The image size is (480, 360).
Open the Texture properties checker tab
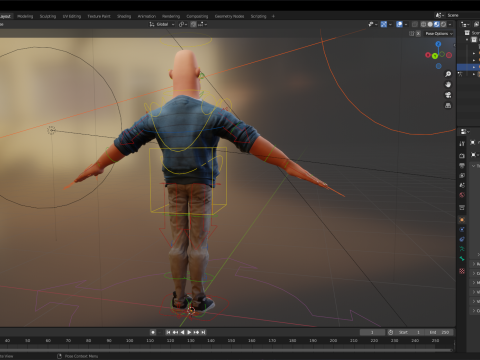pyautogui.click(x=462, y=271)
